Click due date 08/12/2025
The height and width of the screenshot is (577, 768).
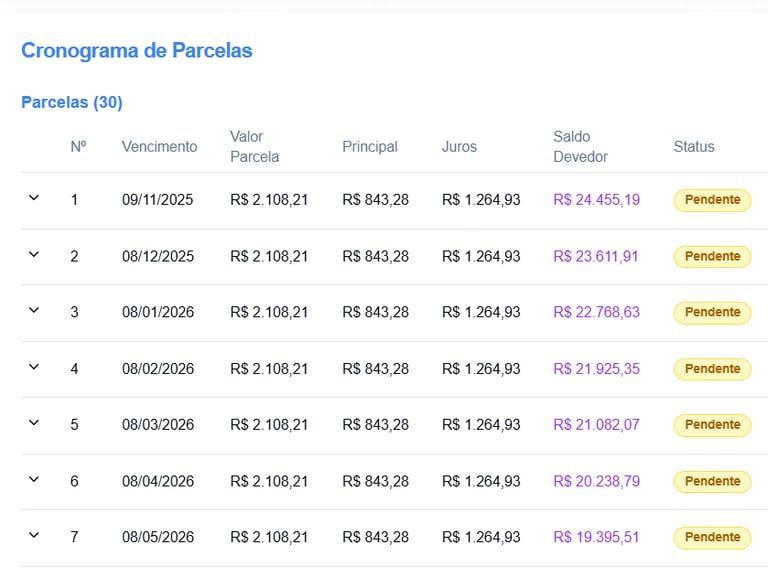pyautogui.click(x=158, y=256)
